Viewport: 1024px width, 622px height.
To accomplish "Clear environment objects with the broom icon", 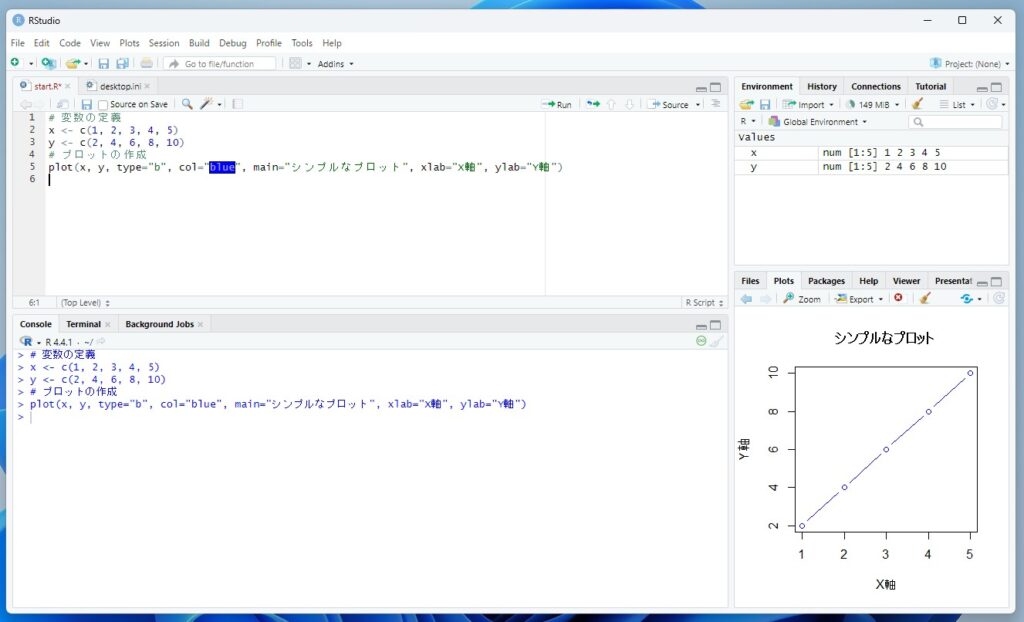I will [918, 104].
